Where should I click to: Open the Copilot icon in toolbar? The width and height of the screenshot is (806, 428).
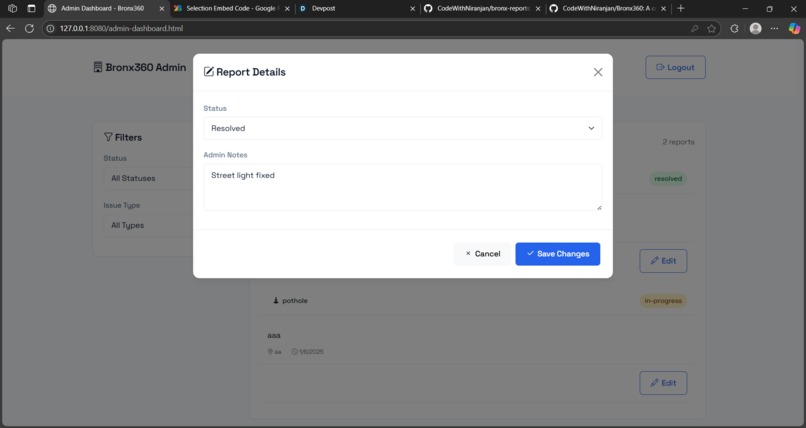pos(794,28)
